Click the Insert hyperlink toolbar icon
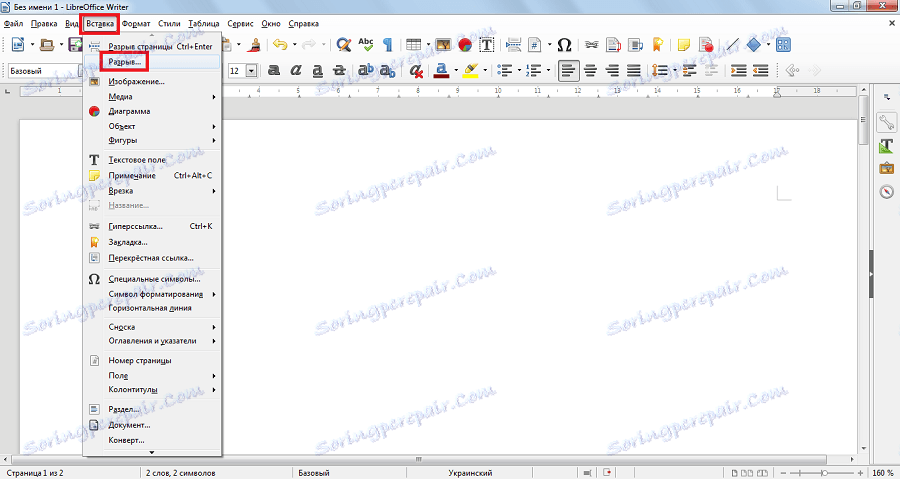 coord(592,45)
